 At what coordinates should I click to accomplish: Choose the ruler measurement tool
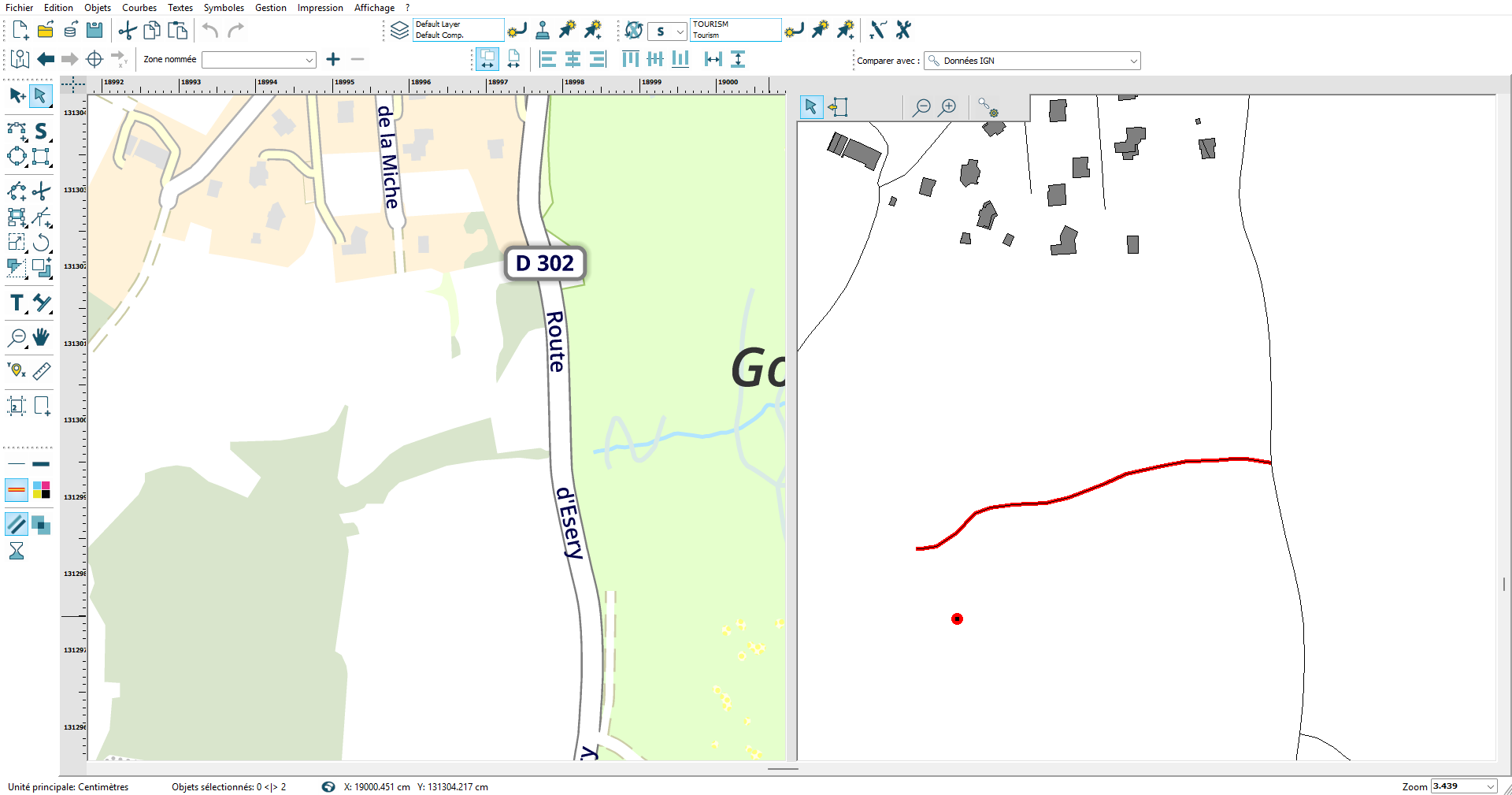tap(42, 370)
